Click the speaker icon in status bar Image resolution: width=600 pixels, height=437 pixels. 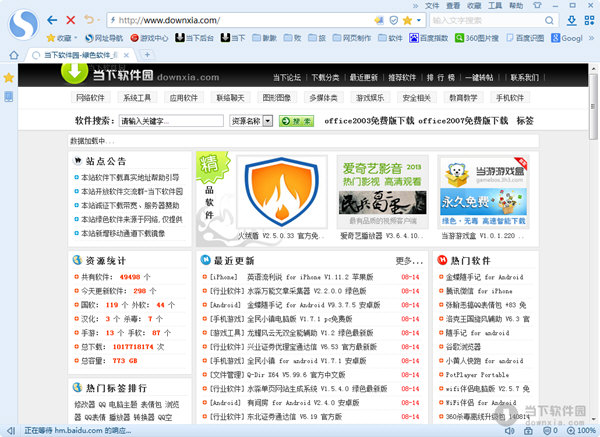click(509, 431)
